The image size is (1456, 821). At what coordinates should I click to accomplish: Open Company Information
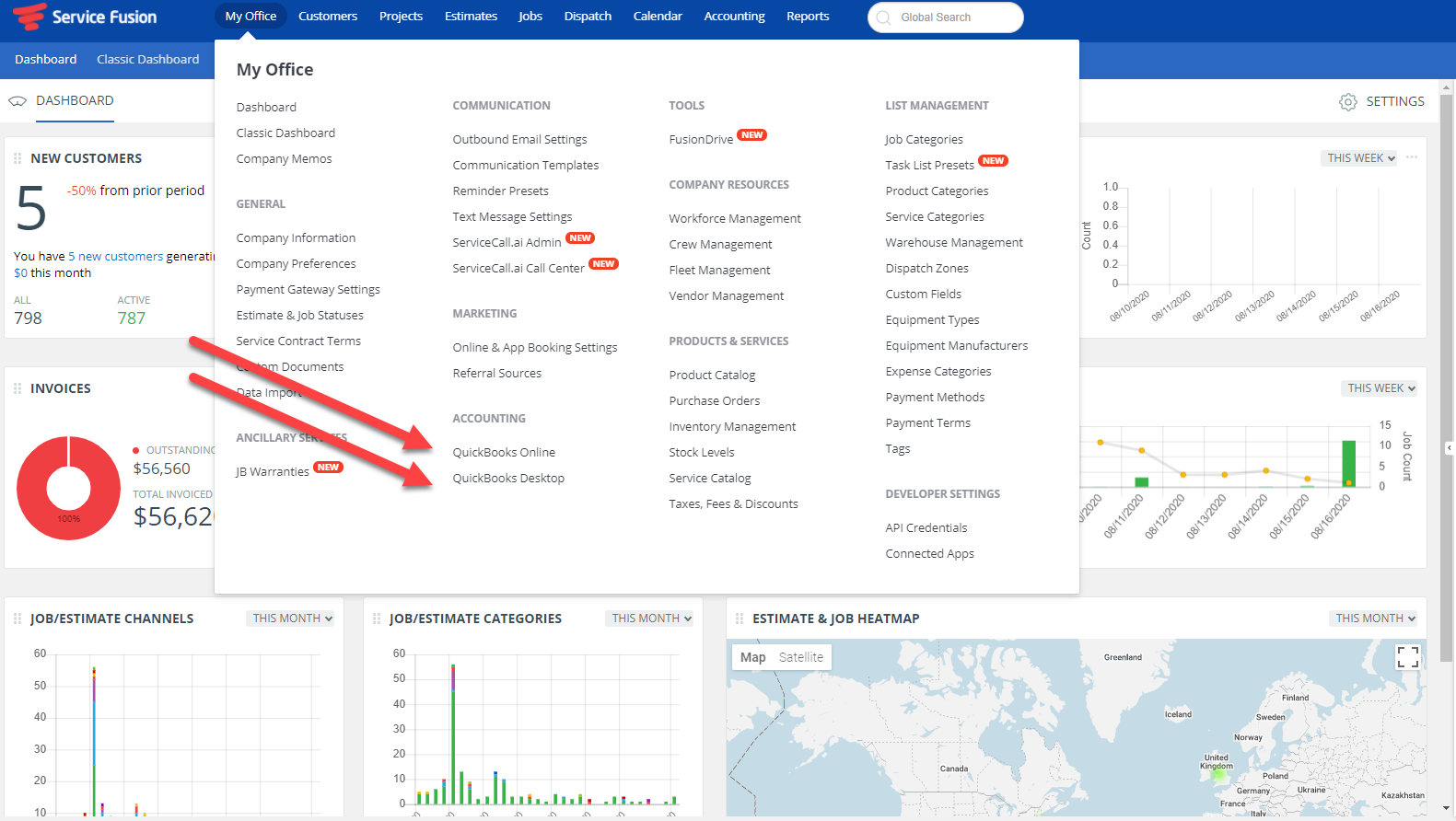click(x=296, y=238)
